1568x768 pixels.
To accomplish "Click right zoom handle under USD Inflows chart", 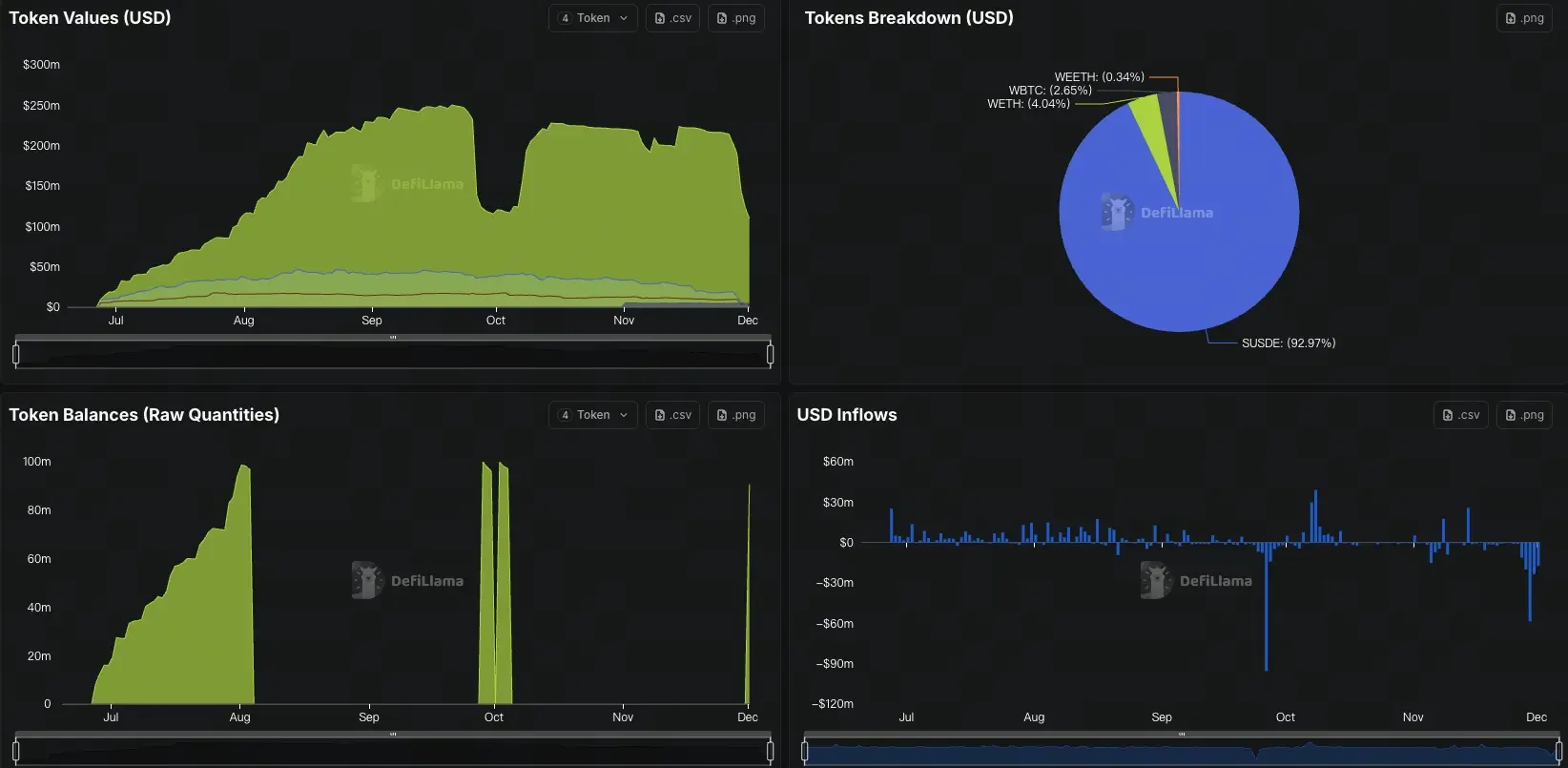I will coord(1559,752).
